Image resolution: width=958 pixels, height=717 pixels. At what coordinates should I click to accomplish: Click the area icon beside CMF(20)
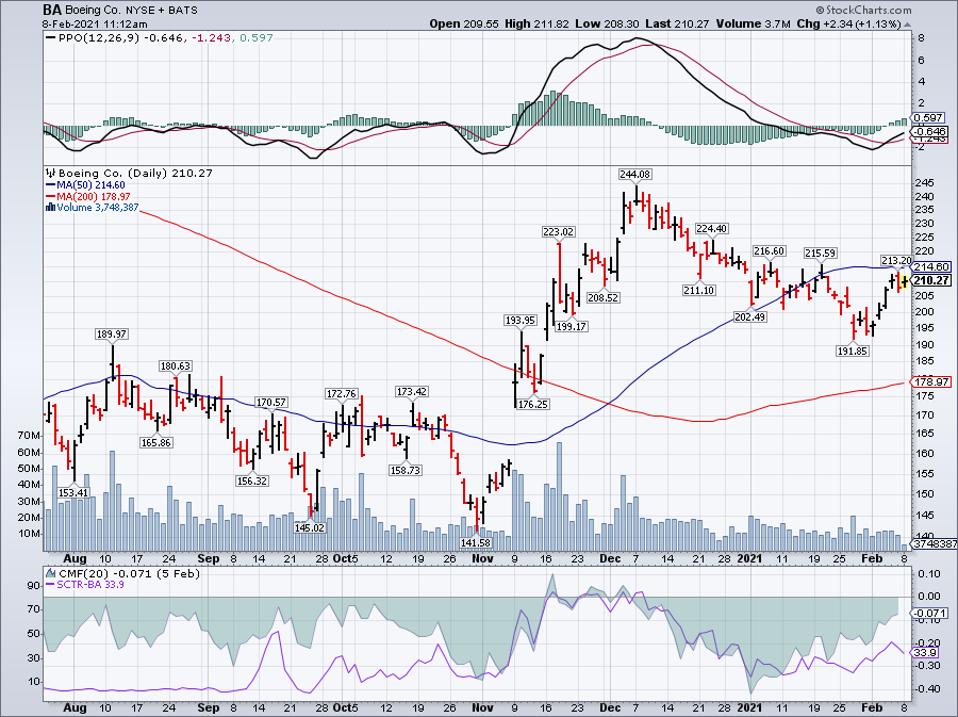[50, 573]
